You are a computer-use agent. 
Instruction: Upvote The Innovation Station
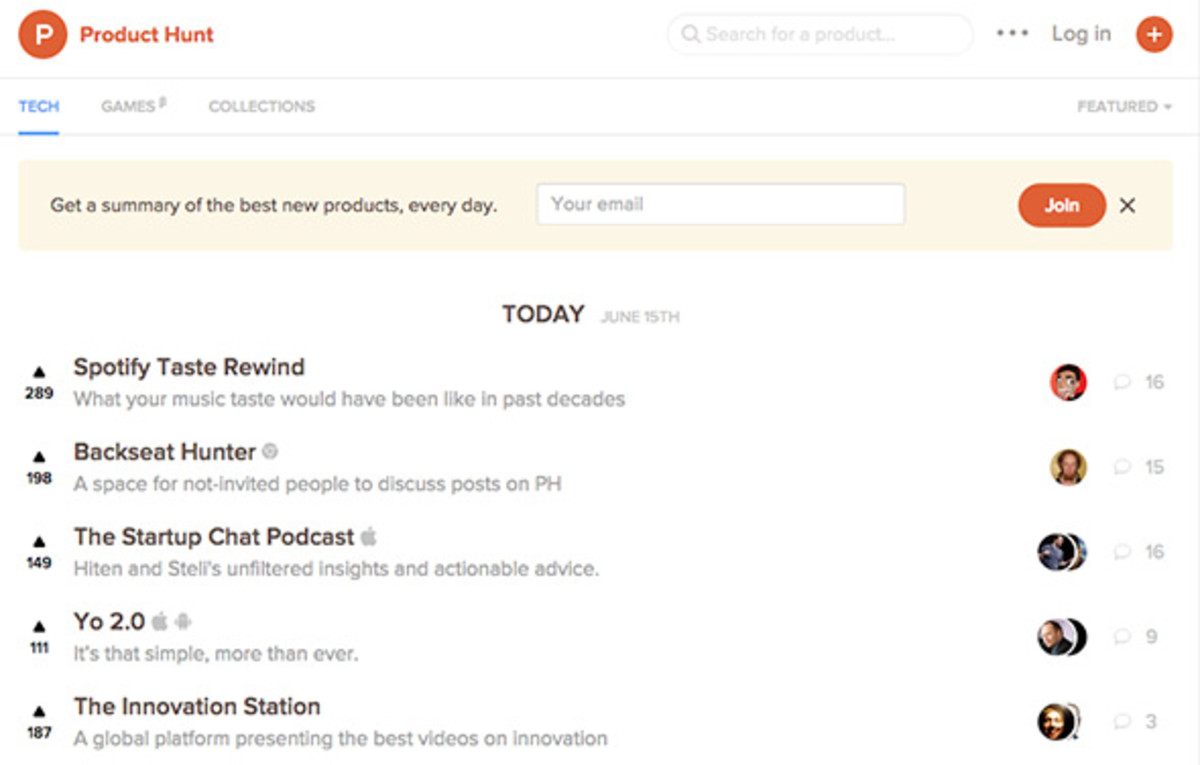point(39,712)
